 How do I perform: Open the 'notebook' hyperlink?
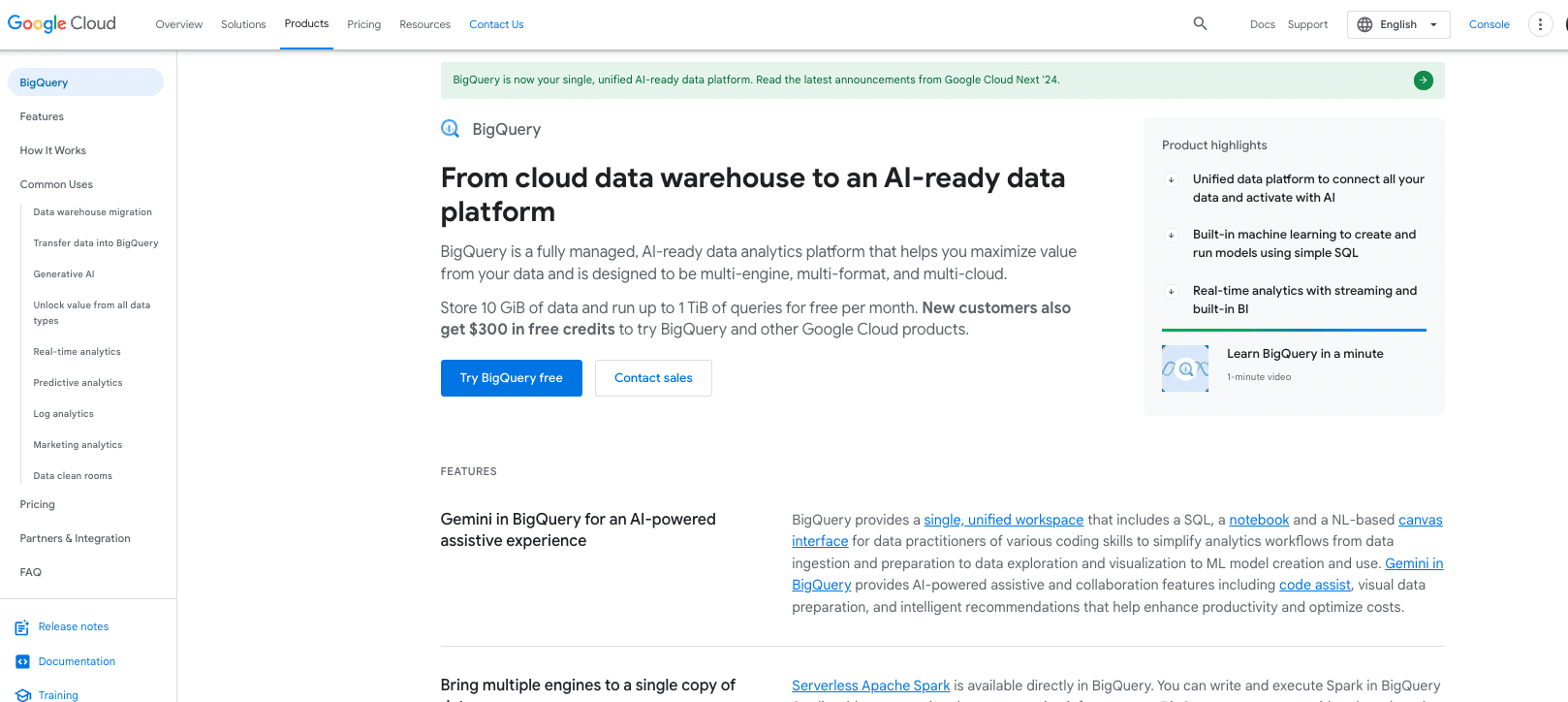pos(1259,520)
